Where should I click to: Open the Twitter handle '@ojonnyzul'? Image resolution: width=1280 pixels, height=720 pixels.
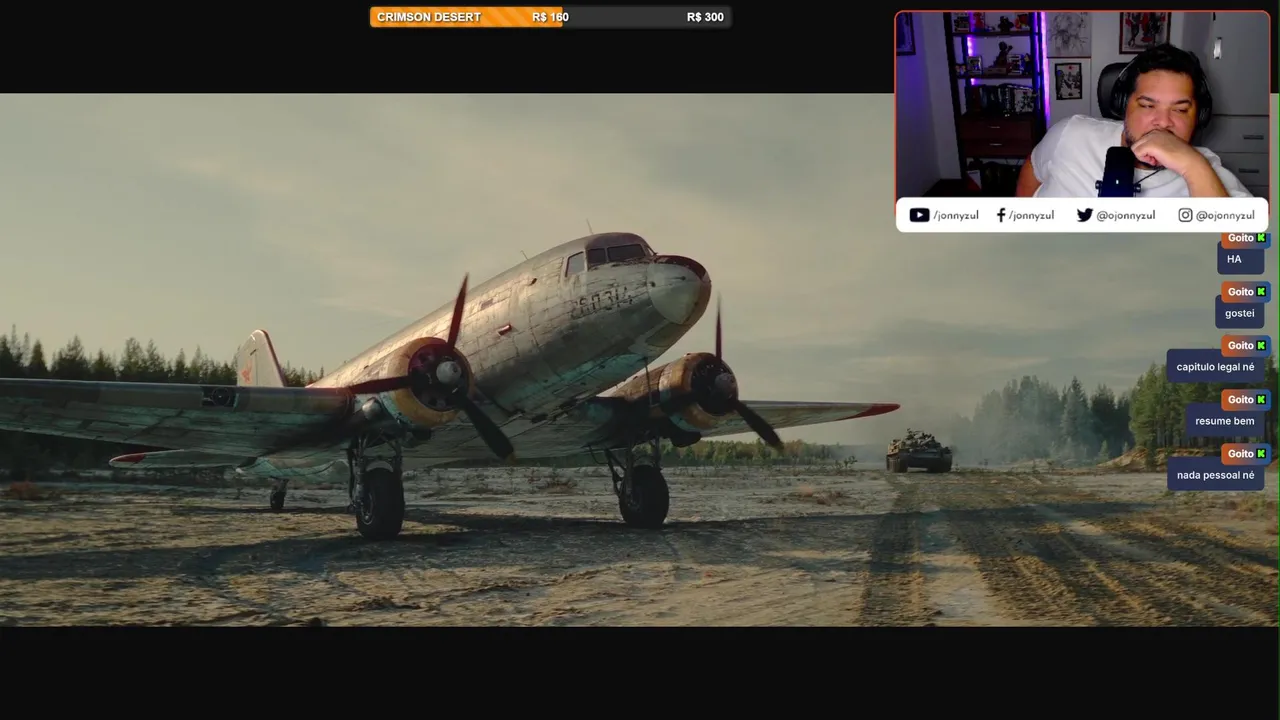pos(1126,215)
